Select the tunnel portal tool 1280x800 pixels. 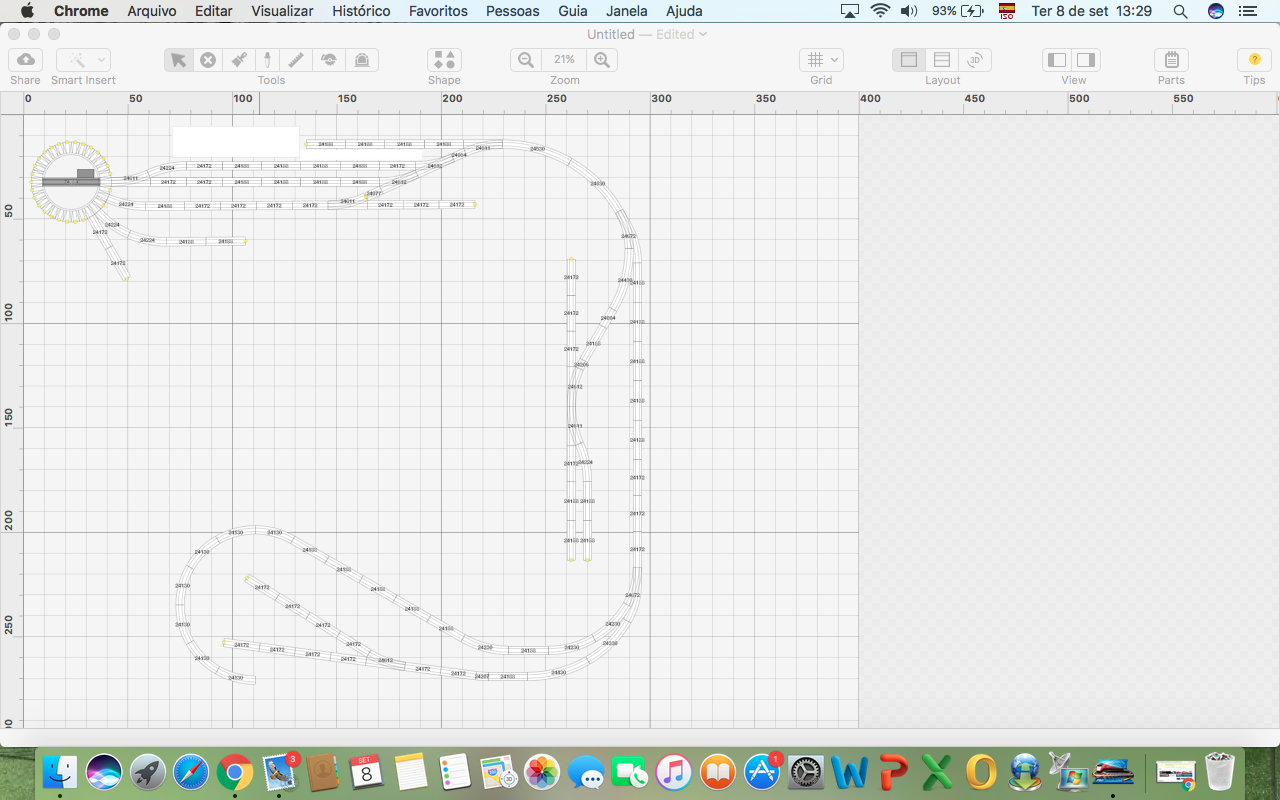tap(362, 60)
